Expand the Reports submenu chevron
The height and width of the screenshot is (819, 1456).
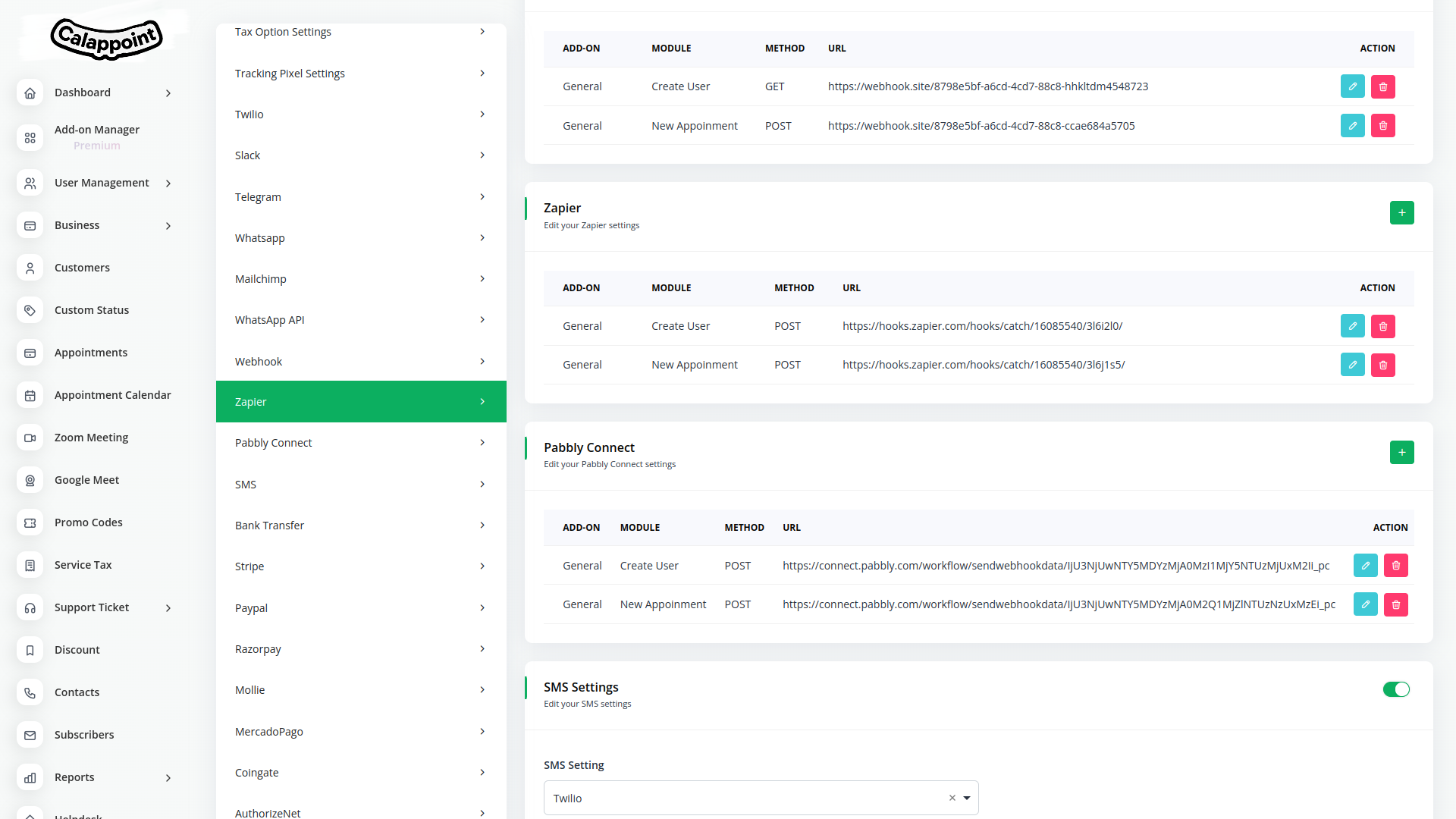click(168, 777)
